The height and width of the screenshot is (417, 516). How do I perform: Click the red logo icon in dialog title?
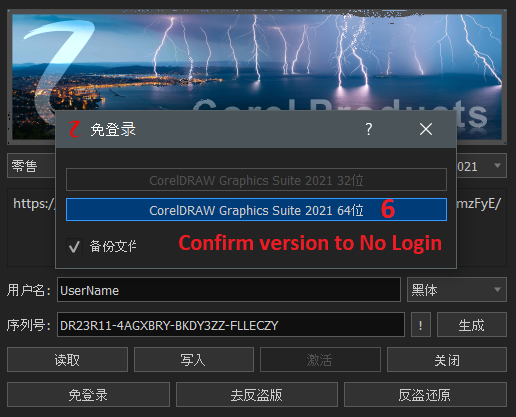point(75,129)
